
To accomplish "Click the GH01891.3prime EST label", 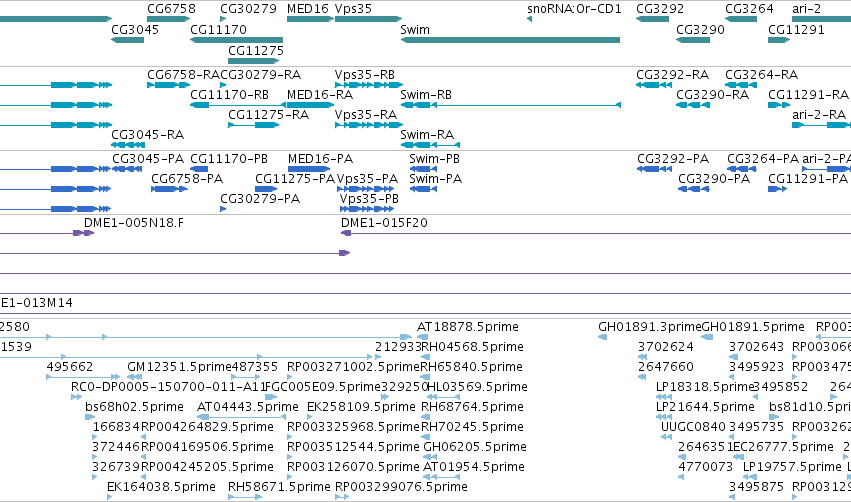I will (650, 327).
